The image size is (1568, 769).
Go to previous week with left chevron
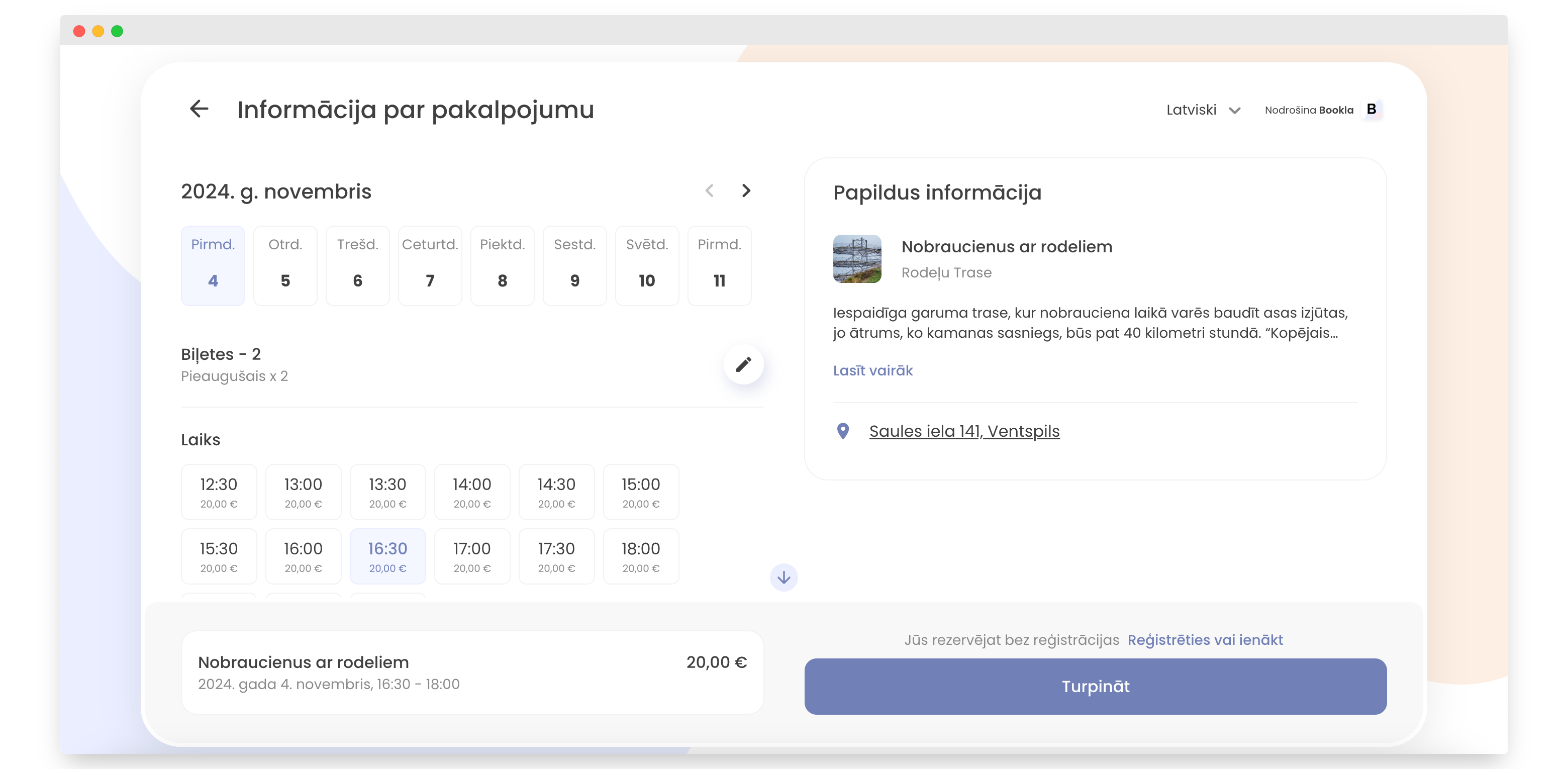coord(709,190)
